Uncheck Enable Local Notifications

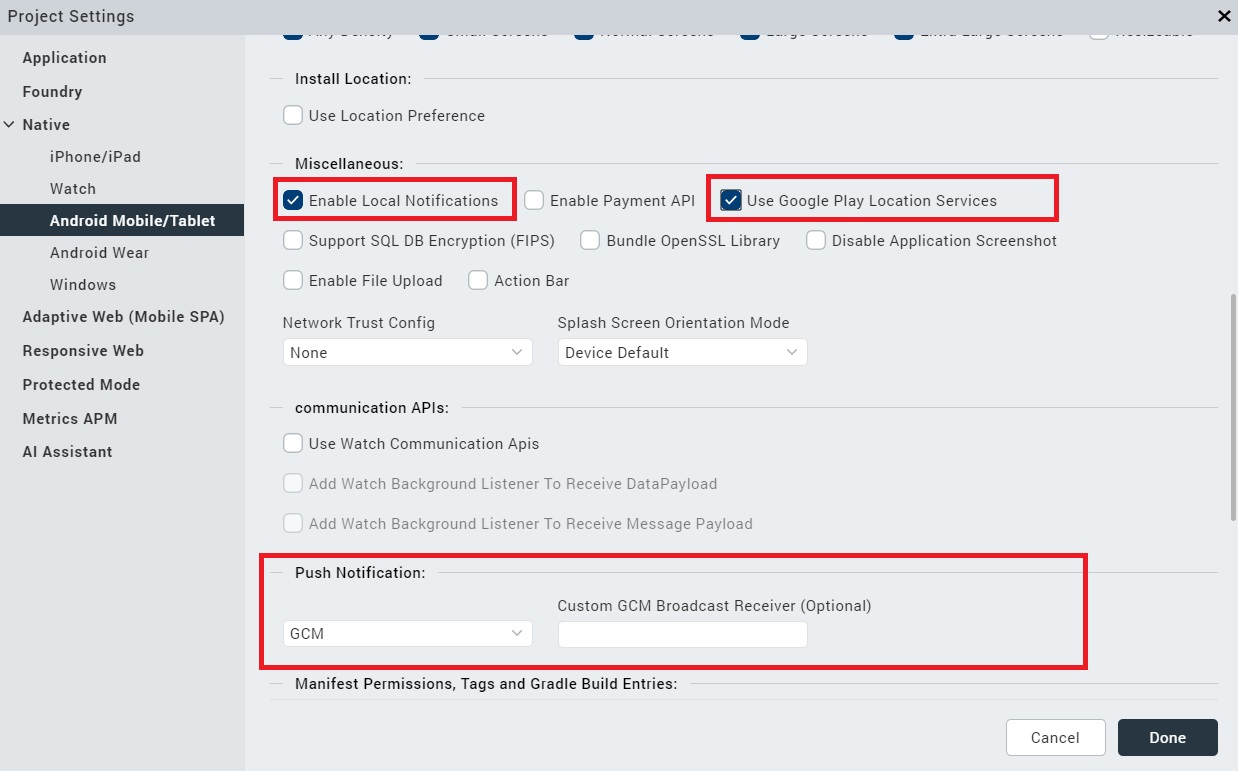click(293, 200)
